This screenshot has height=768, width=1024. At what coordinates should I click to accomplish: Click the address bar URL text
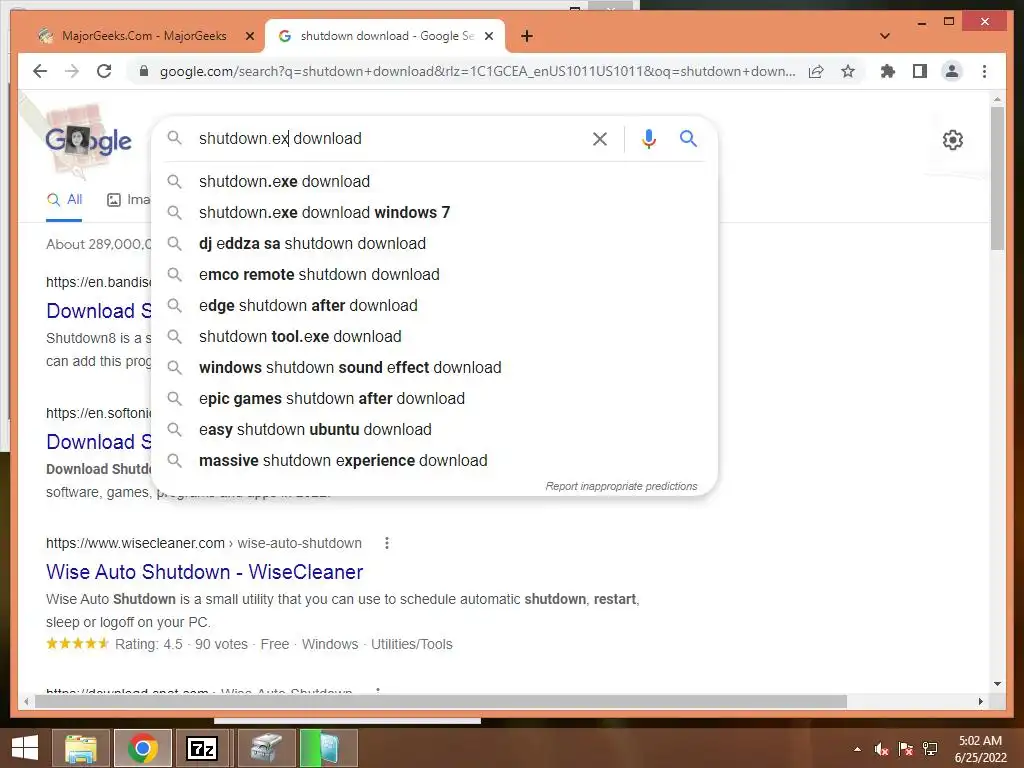coord(477,71)
